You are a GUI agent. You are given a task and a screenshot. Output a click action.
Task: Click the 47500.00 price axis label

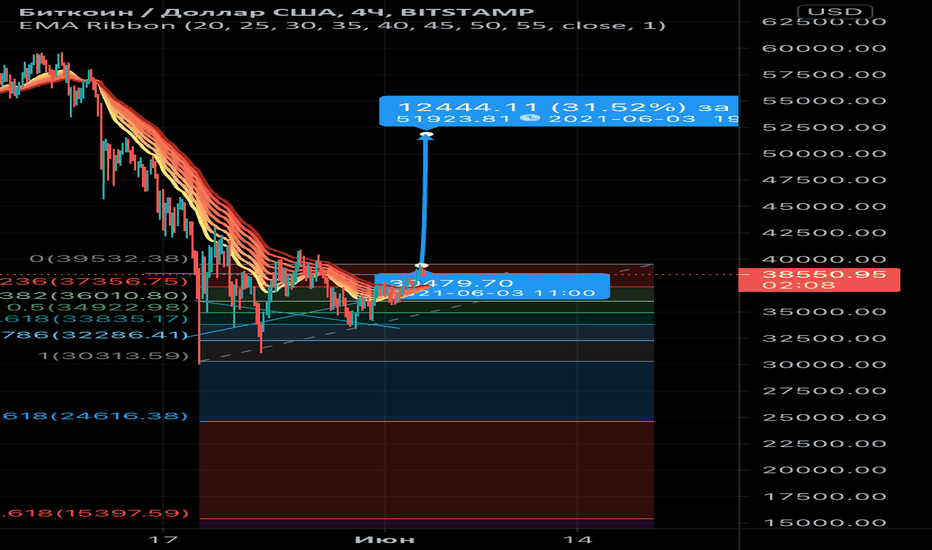824,180
